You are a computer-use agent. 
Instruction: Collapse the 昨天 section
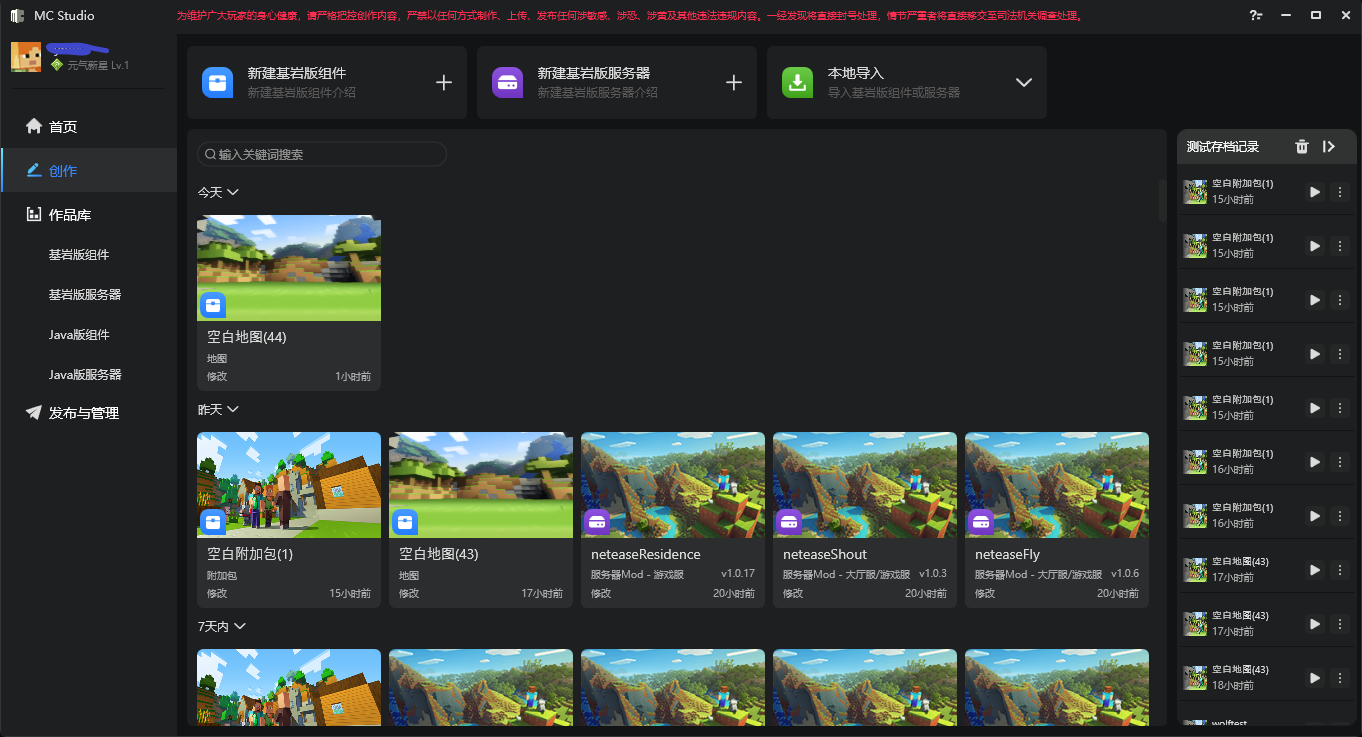(x=233, y=409)
